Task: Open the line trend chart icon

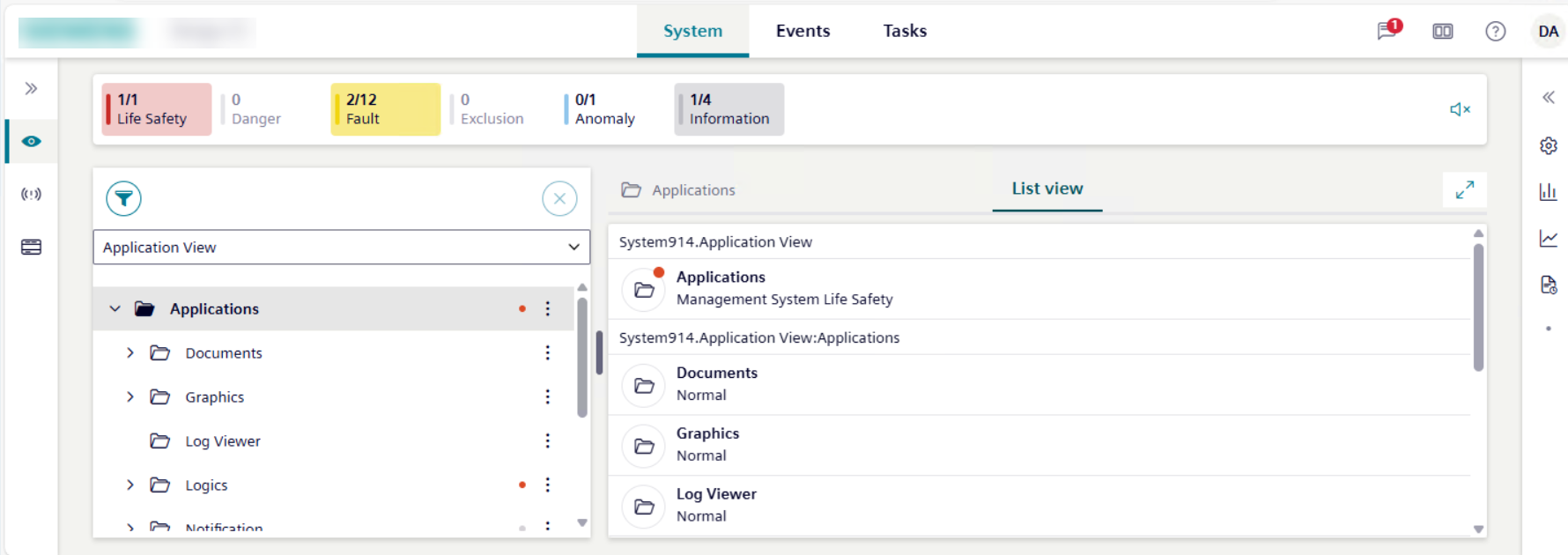Action: pyautogui.click(x=1548, y=239)
